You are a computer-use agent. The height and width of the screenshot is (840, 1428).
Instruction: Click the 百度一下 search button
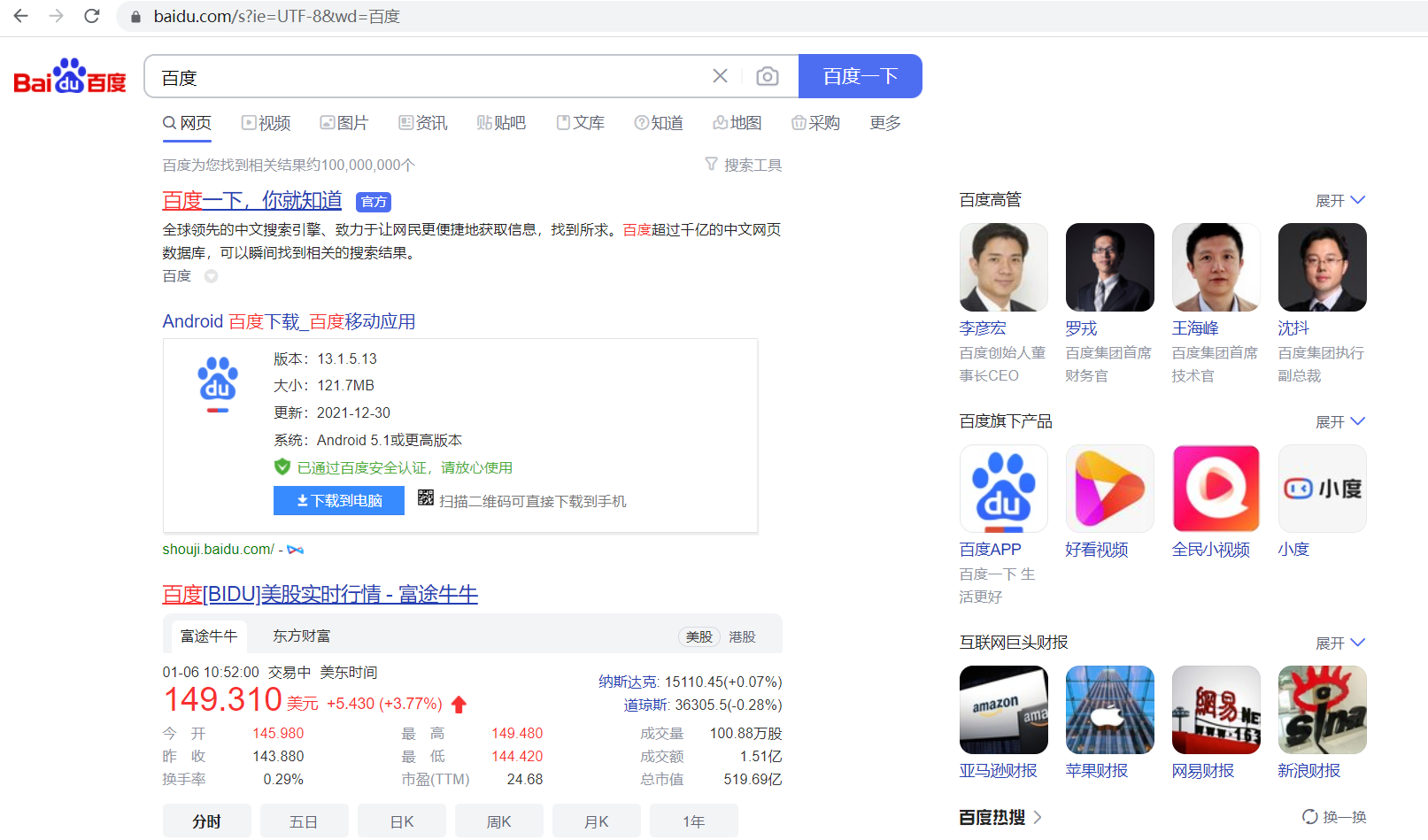(x=860, y=76)
